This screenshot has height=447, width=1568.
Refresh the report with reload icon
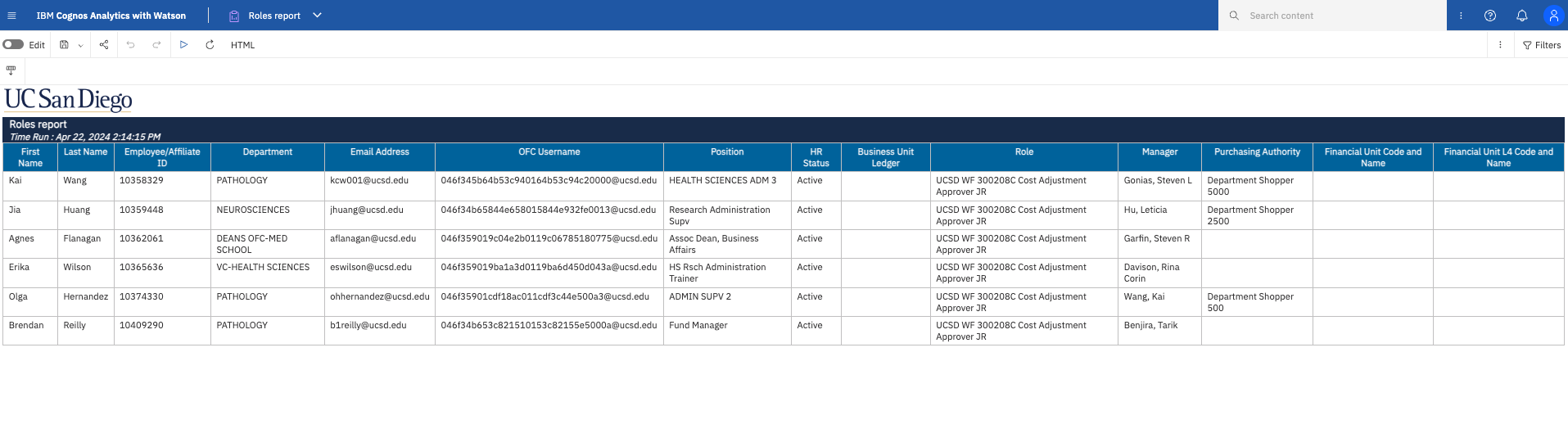click(x=210, y=45)
